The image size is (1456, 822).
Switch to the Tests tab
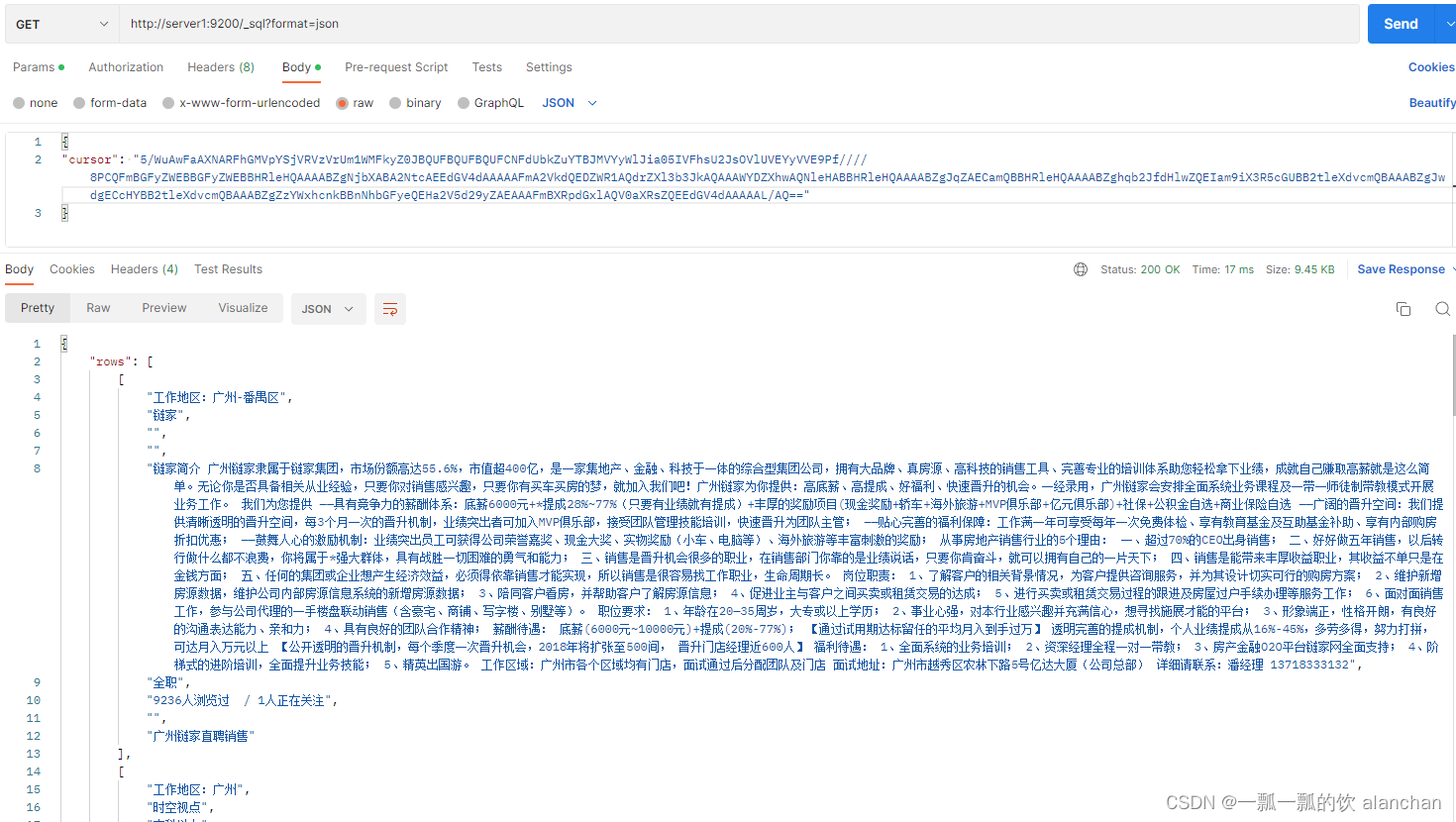pos(486,67)
